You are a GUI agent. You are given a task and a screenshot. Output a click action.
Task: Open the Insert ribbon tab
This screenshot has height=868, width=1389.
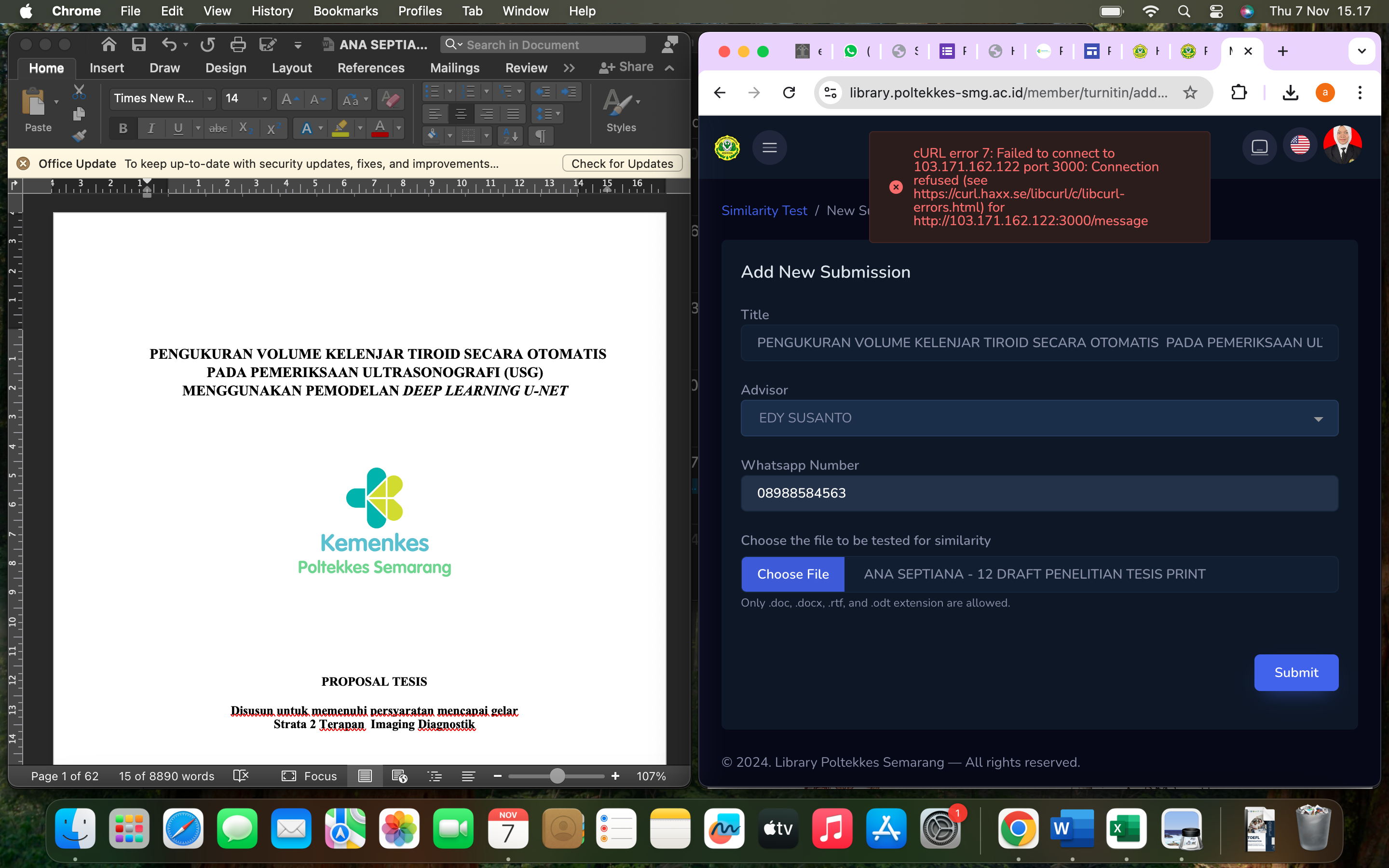(107, 68)
